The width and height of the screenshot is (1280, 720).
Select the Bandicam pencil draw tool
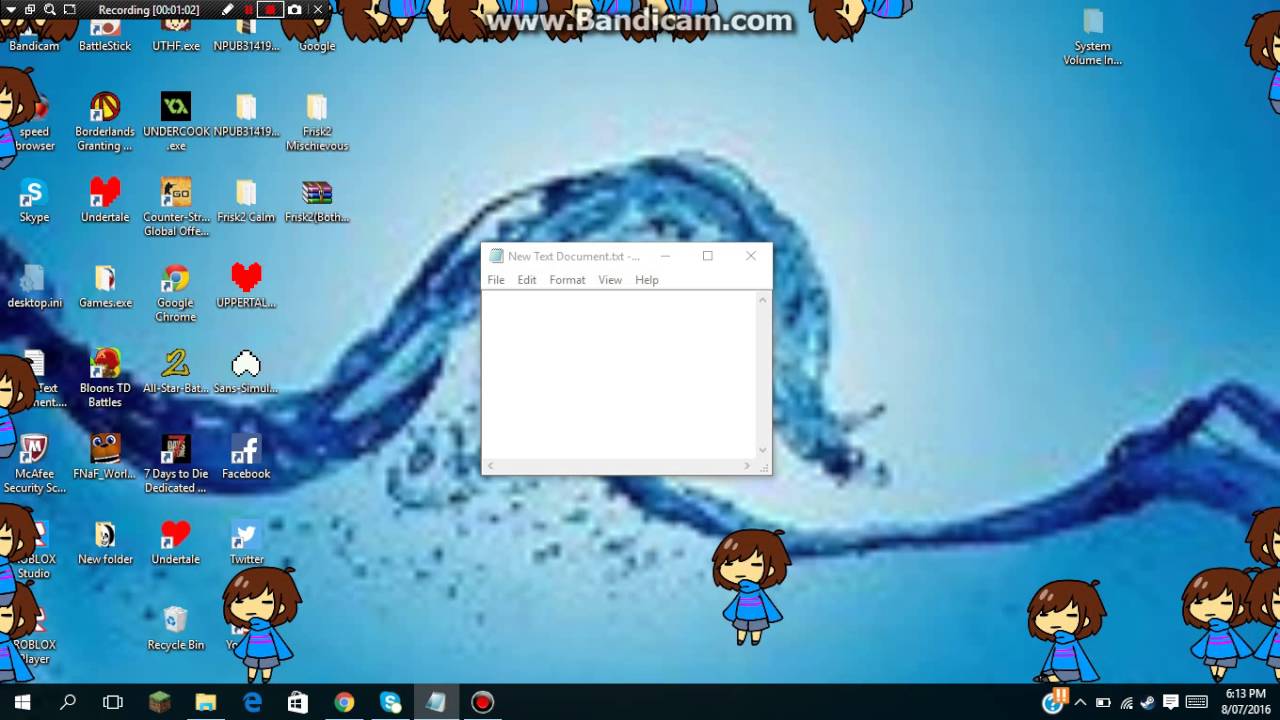pyautogui.click(x=228, y=10)
